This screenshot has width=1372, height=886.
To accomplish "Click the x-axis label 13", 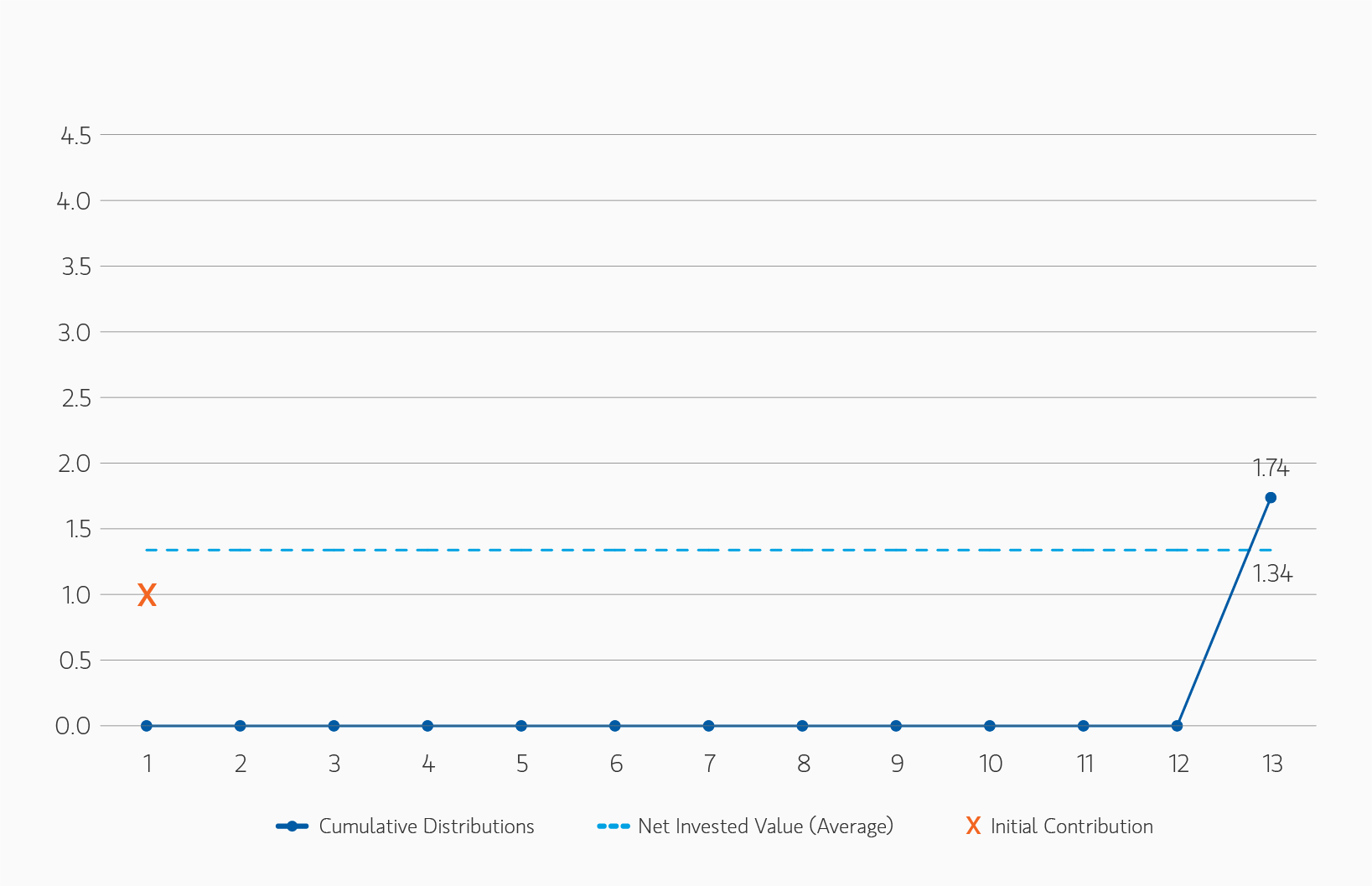I will tap(1272, 764).
